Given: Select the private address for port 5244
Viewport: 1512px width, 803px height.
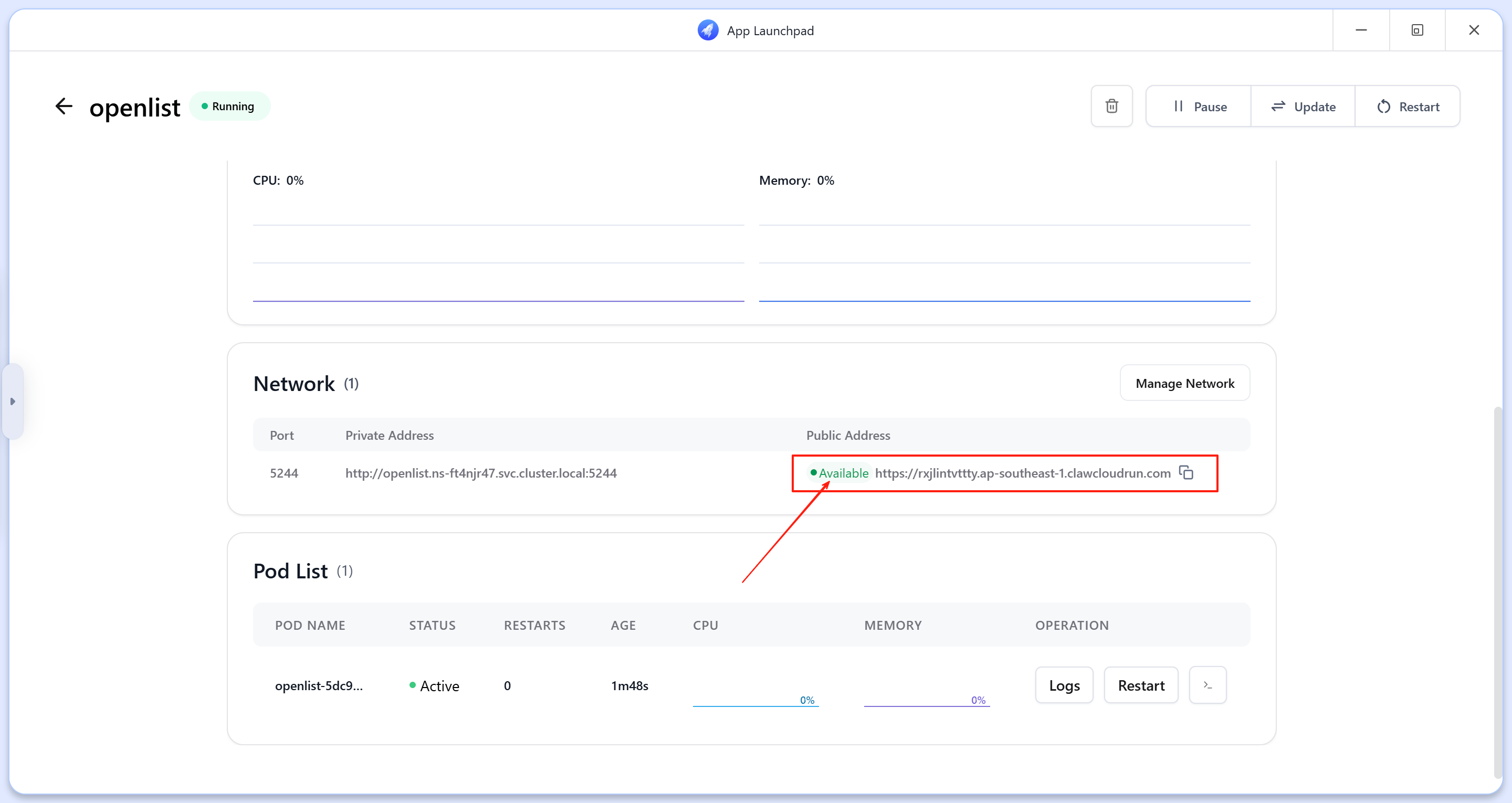Looking at the screenshot, I should pyautogui.click(x=481, y=472).
